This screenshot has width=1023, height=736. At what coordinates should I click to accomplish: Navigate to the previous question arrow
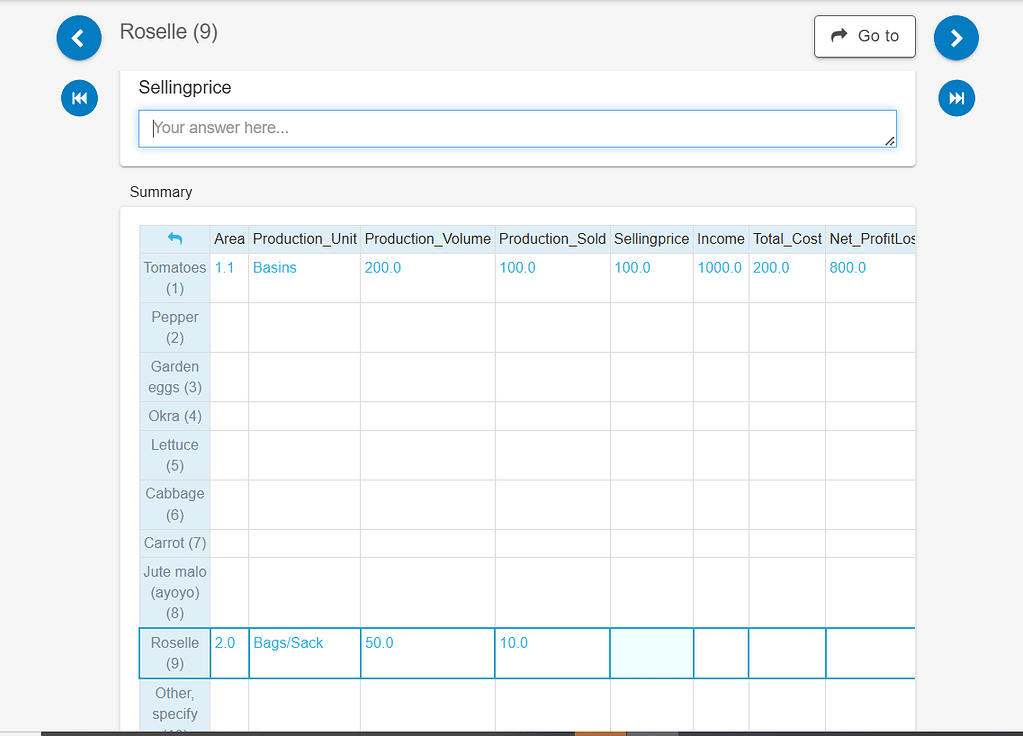[x=79, y=37]
